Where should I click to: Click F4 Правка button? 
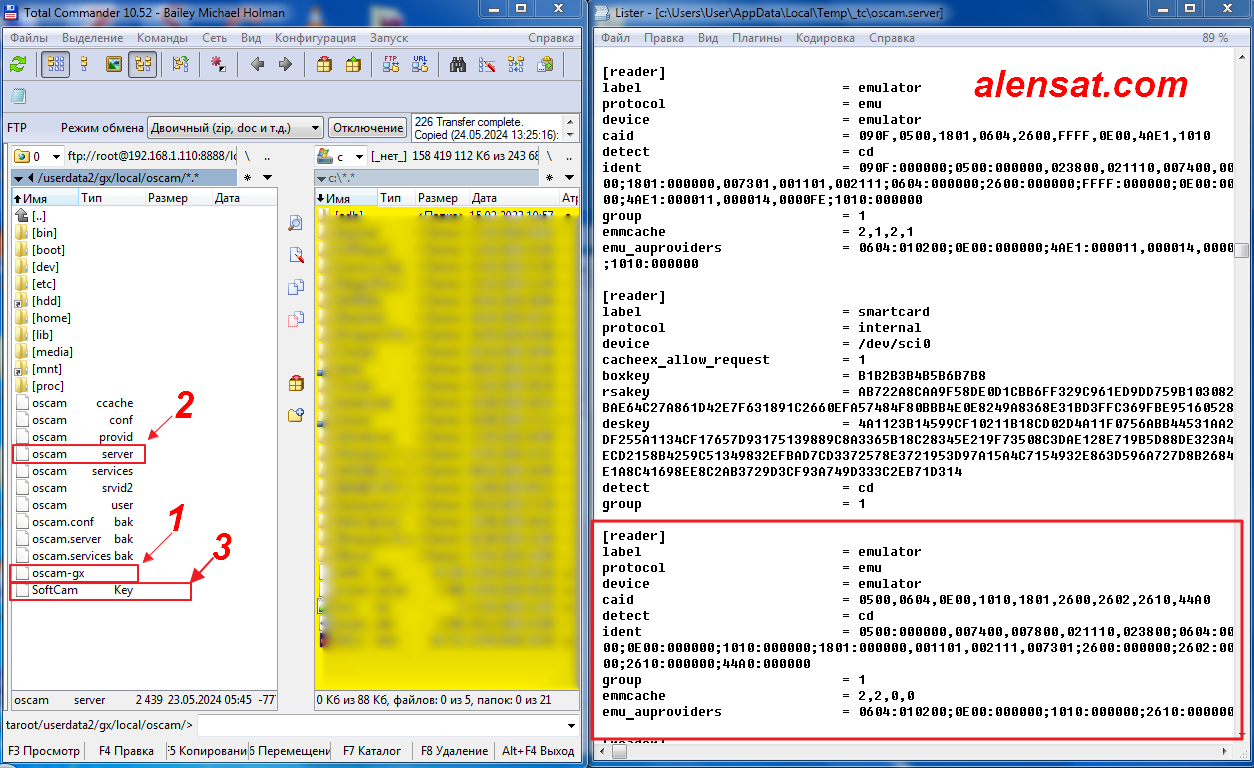coord(126,751)
